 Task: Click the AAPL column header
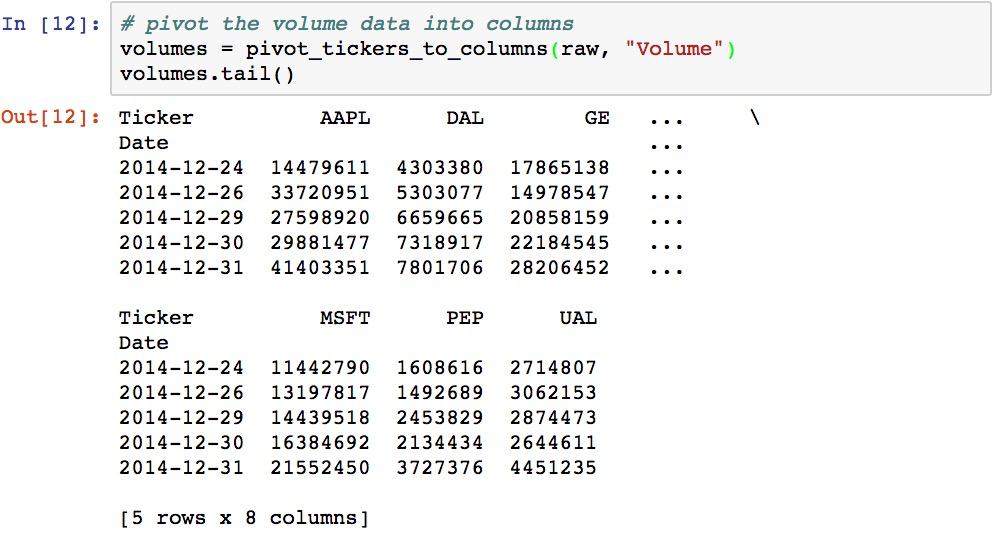click(345, 118)
